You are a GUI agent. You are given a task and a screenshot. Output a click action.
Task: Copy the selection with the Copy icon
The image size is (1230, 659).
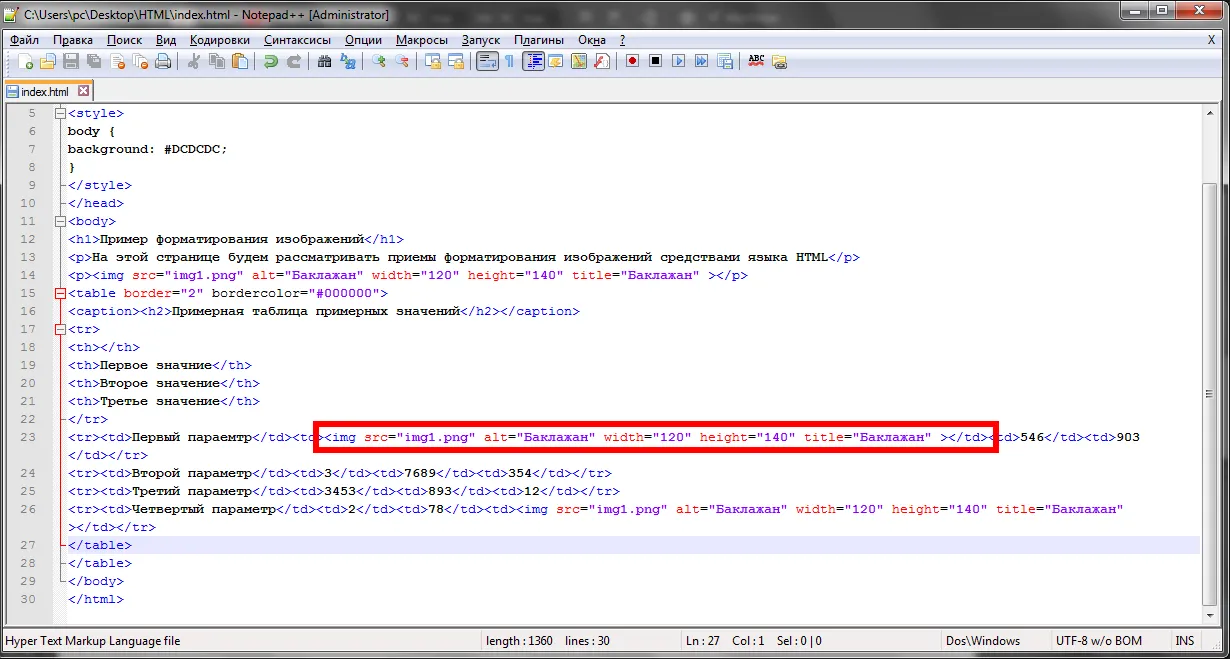point(216,61)
